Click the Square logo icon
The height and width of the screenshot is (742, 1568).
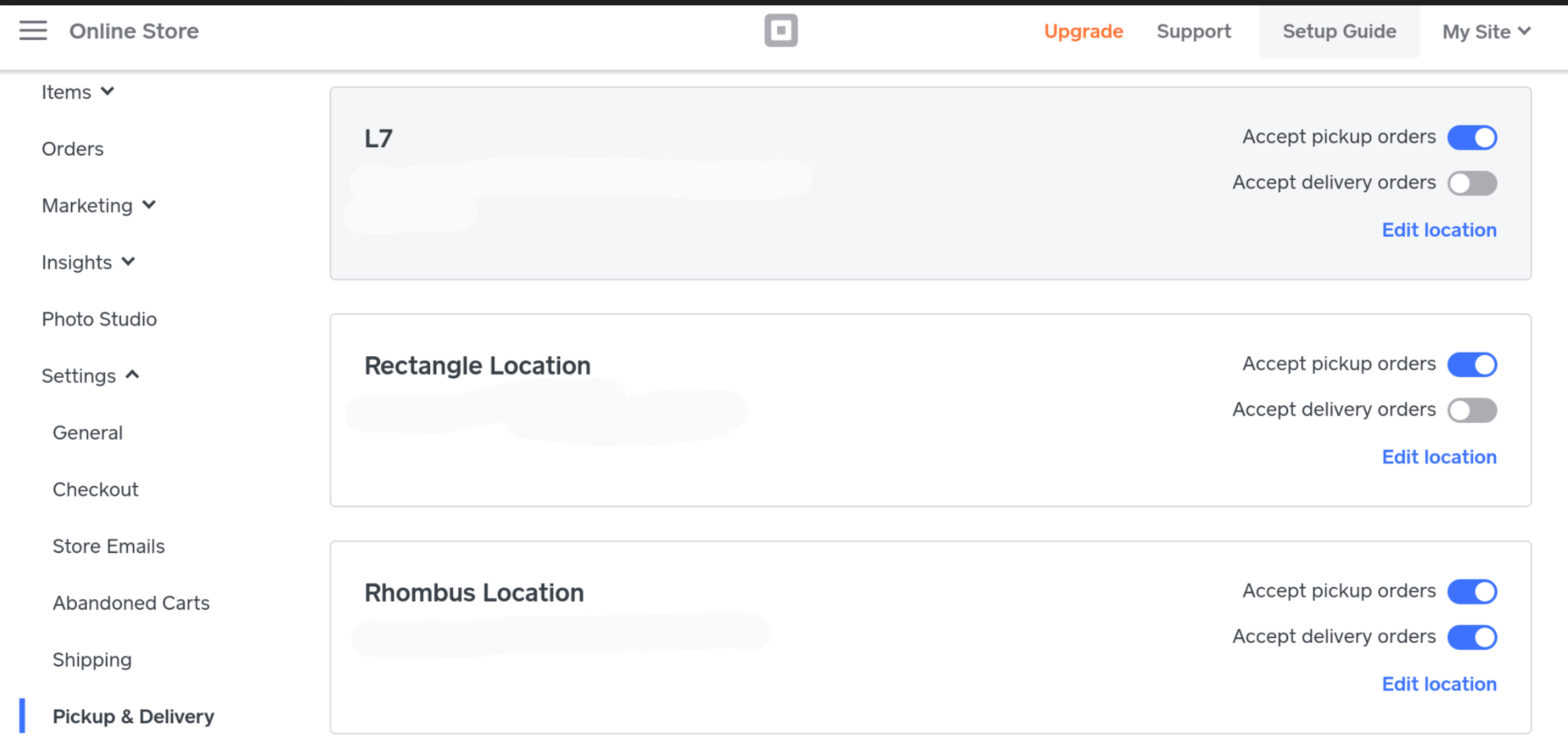(781, 30)
